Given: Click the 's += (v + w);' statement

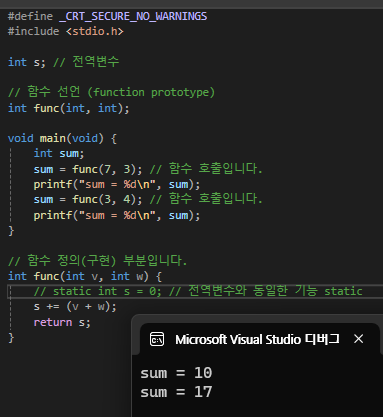Looking at the screenshot, I should (x=75, y=306).
